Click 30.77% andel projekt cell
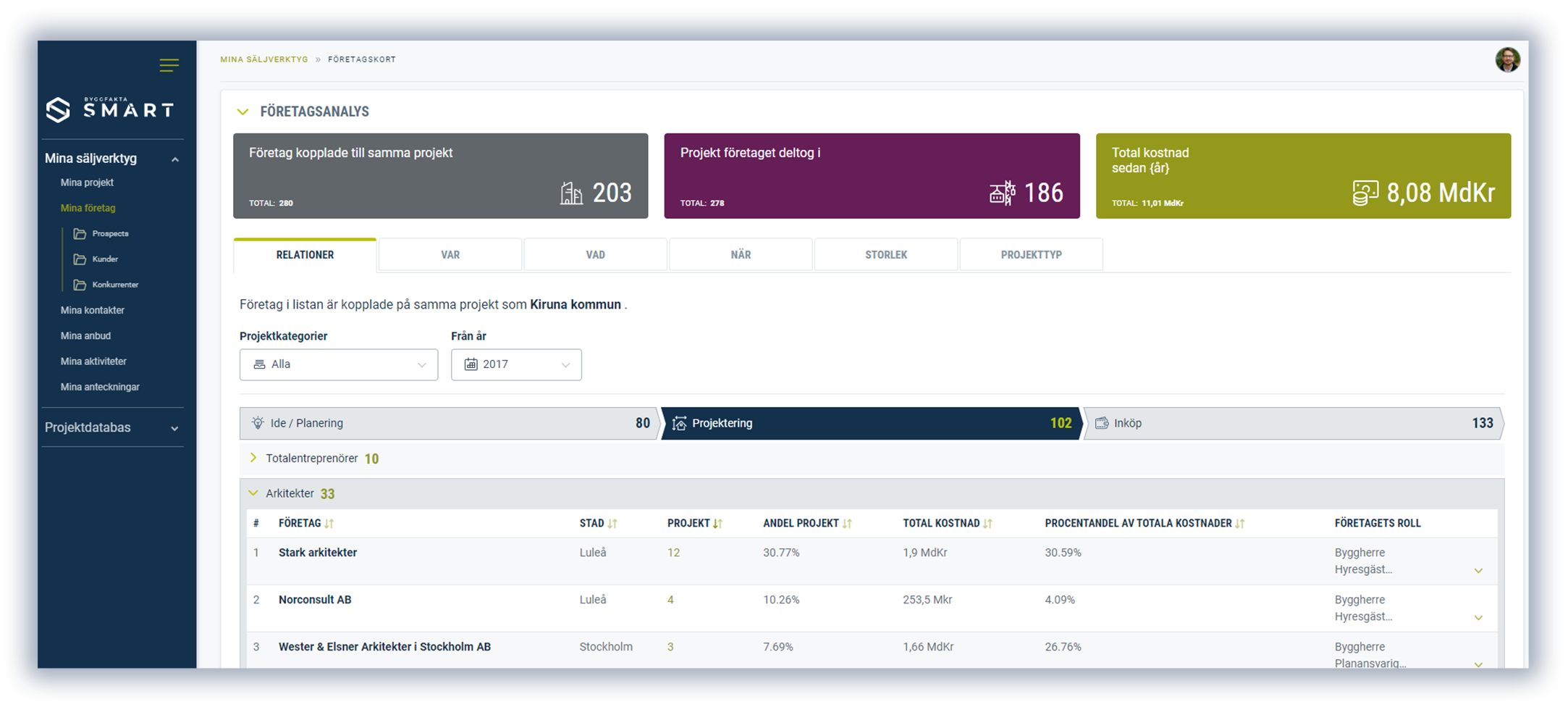The image size is (1568, 707). click(x=781, y=553)
